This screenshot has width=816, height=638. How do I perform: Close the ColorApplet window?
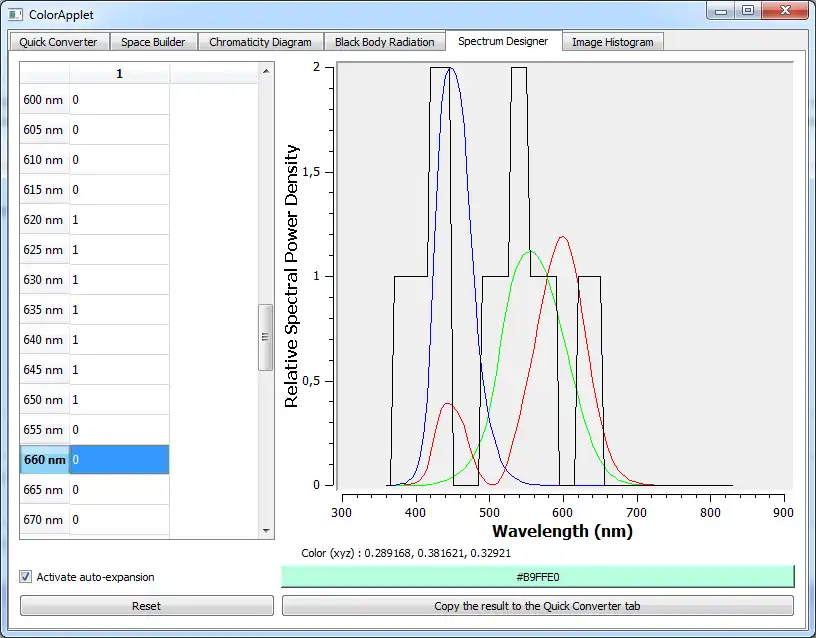tap(785, 11)
